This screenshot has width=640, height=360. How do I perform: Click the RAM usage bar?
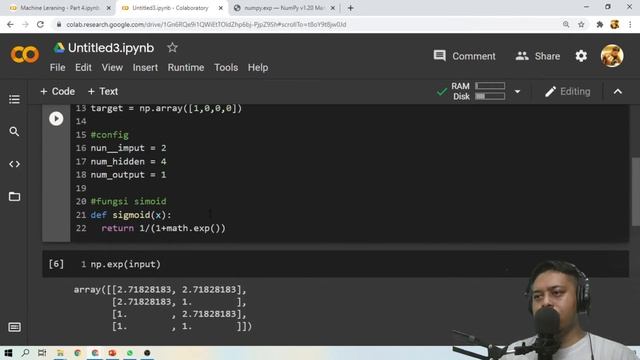coord(490,86)
